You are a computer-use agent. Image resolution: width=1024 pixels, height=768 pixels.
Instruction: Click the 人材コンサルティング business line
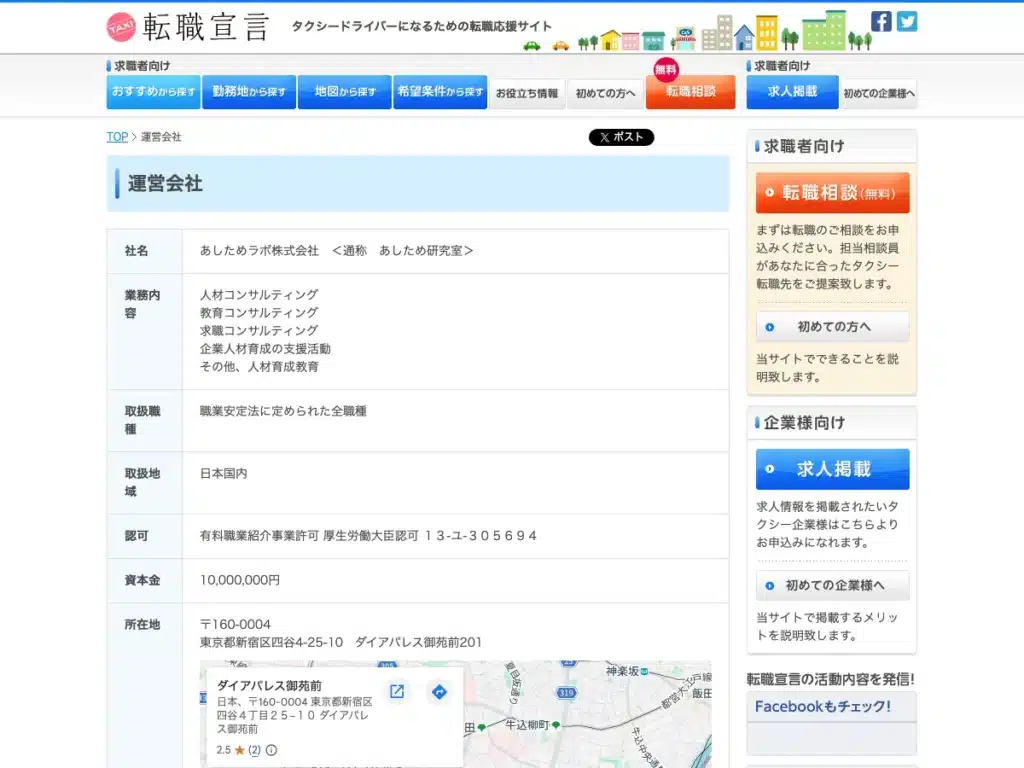click(259, 295)
